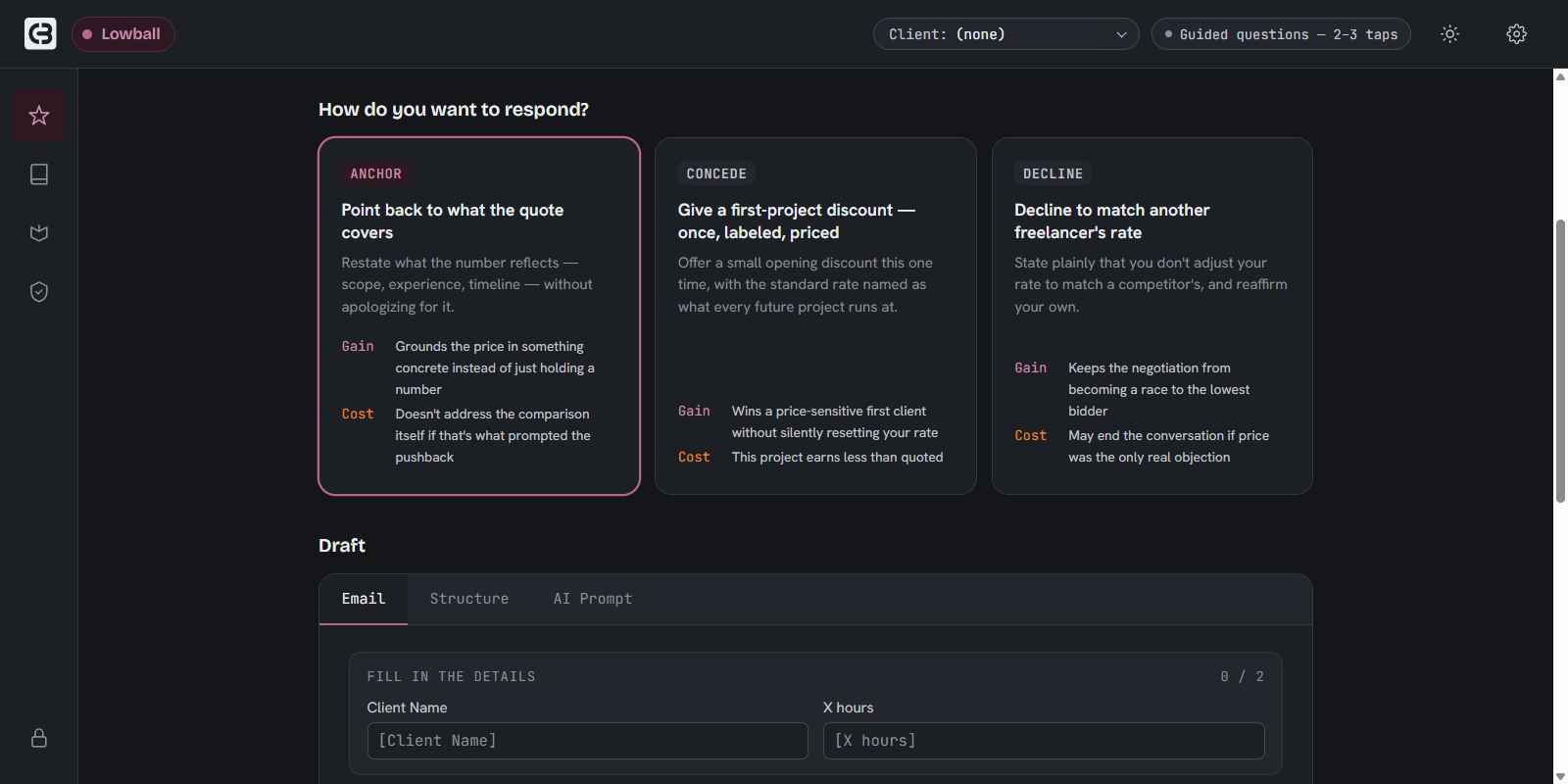This screenshot has height=784, width=1568.
Task: Click the app logo icon
Action: (x=40, y=33)
